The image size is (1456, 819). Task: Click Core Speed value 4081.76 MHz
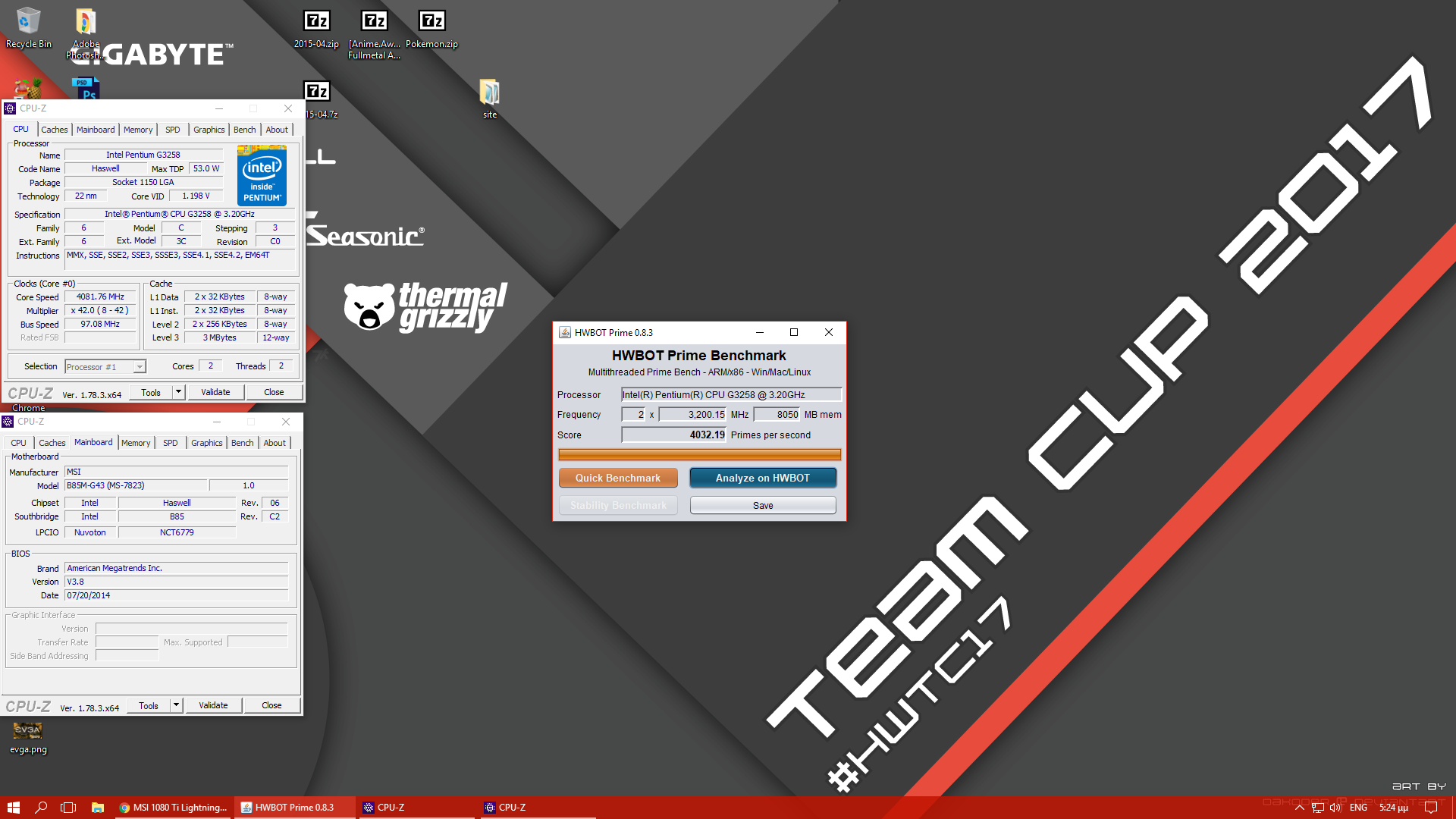coord(100,297)
